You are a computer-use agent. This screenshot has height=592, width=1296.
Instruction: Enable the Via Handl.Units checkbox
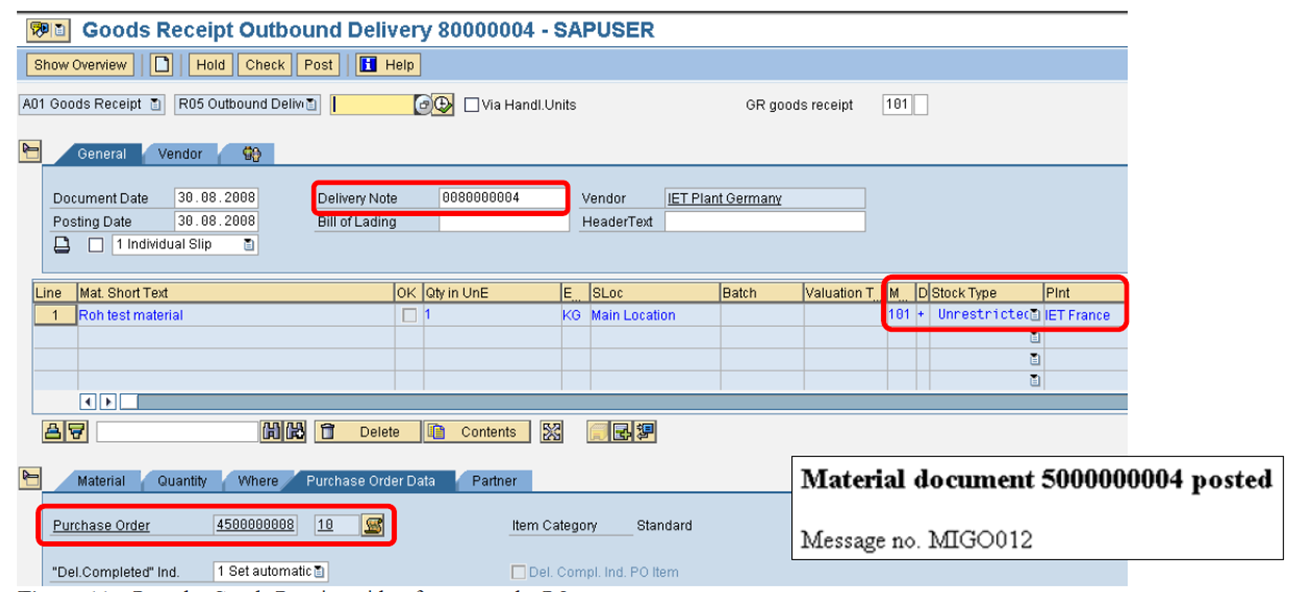470,104
